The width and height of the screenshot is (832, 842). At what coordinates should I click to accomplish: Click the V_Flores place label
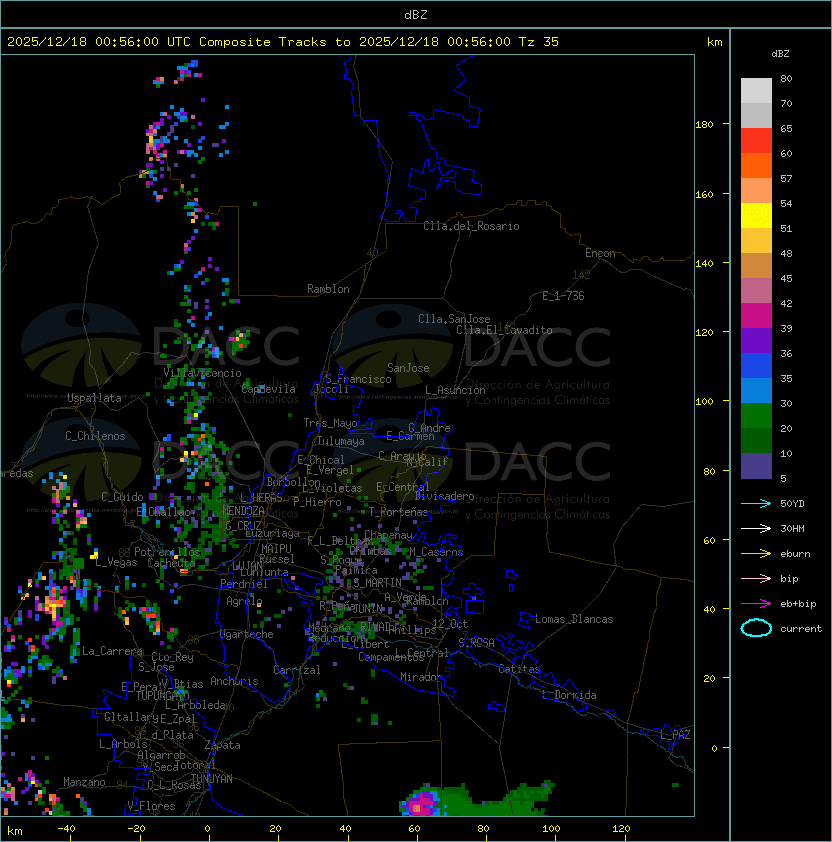pyautogui.click(x=151, y=807)
